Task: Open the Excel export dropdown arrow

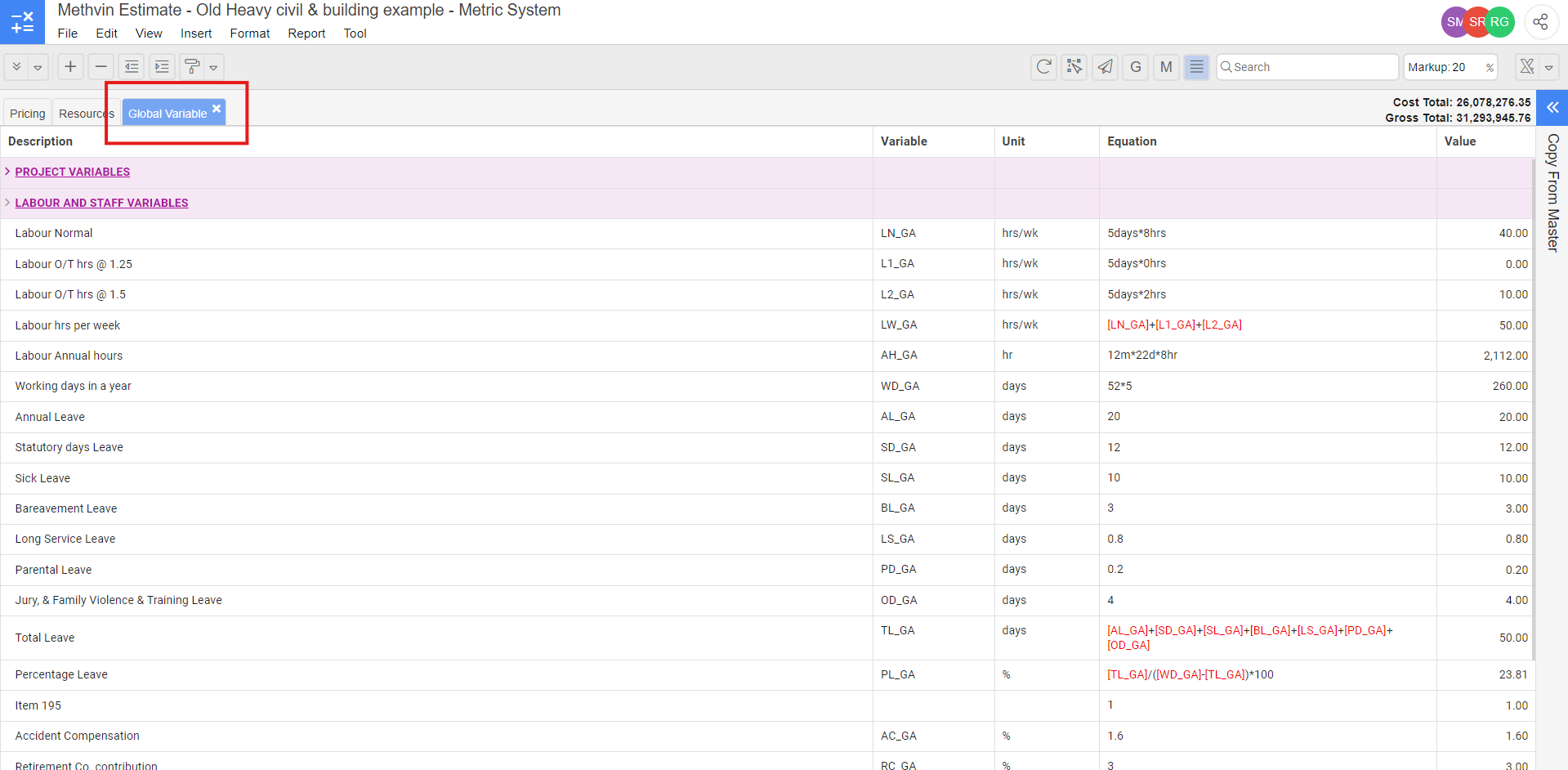Action: (1548, 68)
